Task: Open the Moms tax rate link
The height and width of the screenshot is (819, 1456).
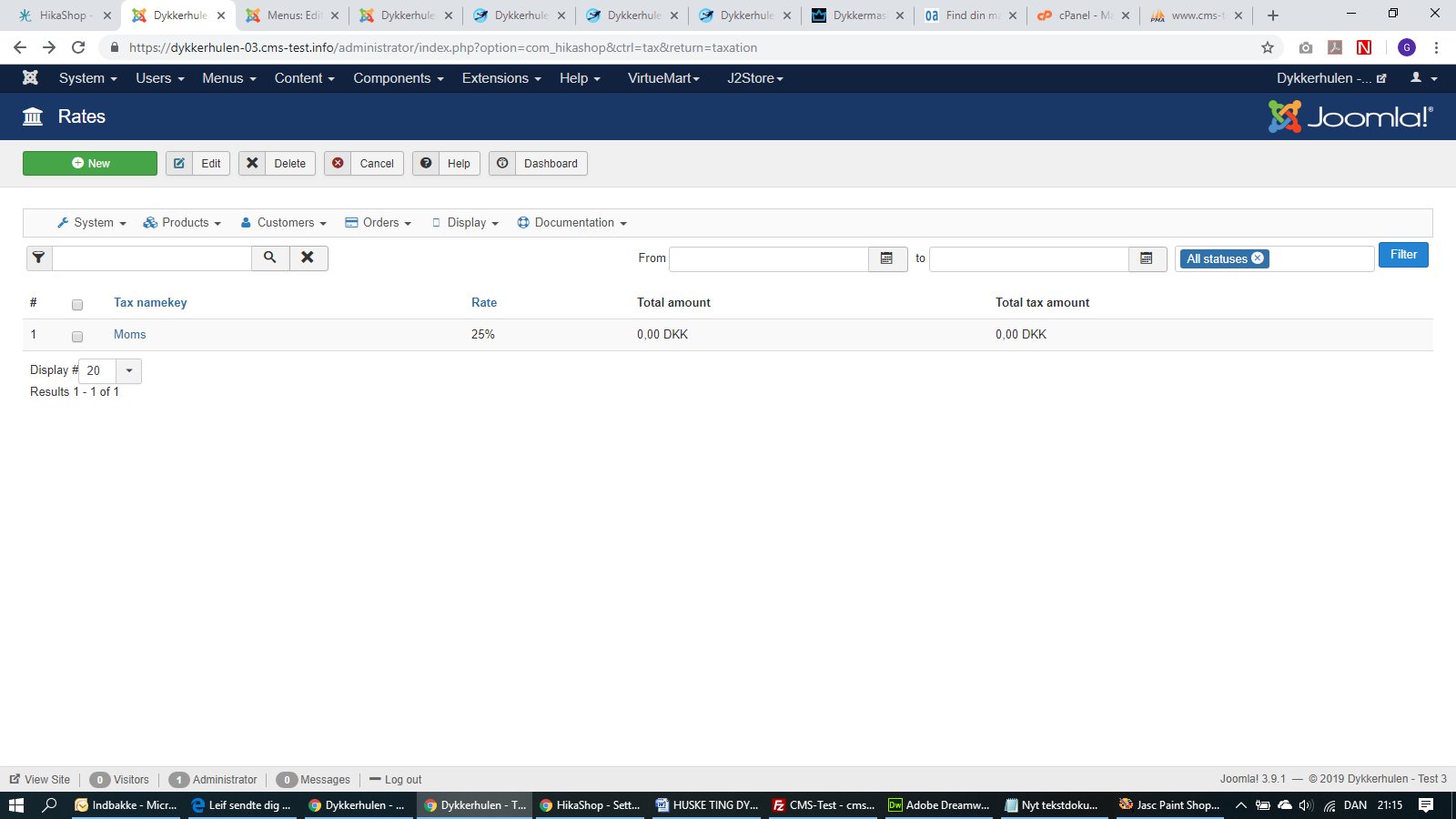Action: (x=130, y=335)
